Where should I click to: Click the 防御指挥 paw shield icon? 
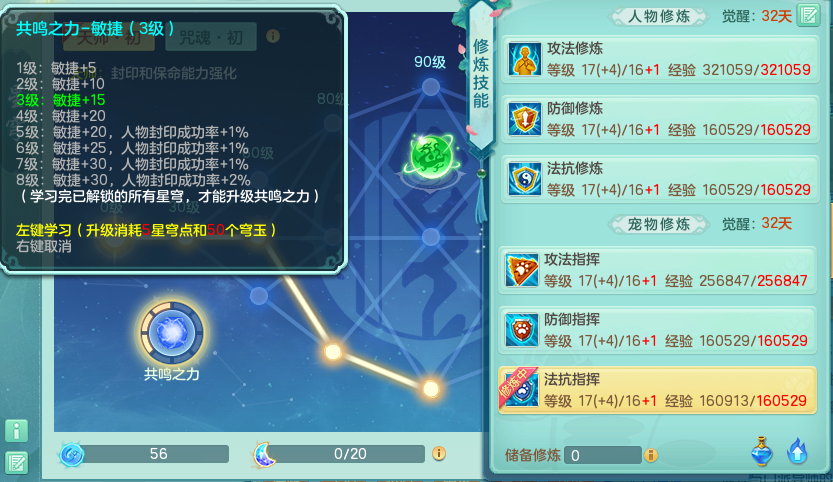tap(521, 330)
